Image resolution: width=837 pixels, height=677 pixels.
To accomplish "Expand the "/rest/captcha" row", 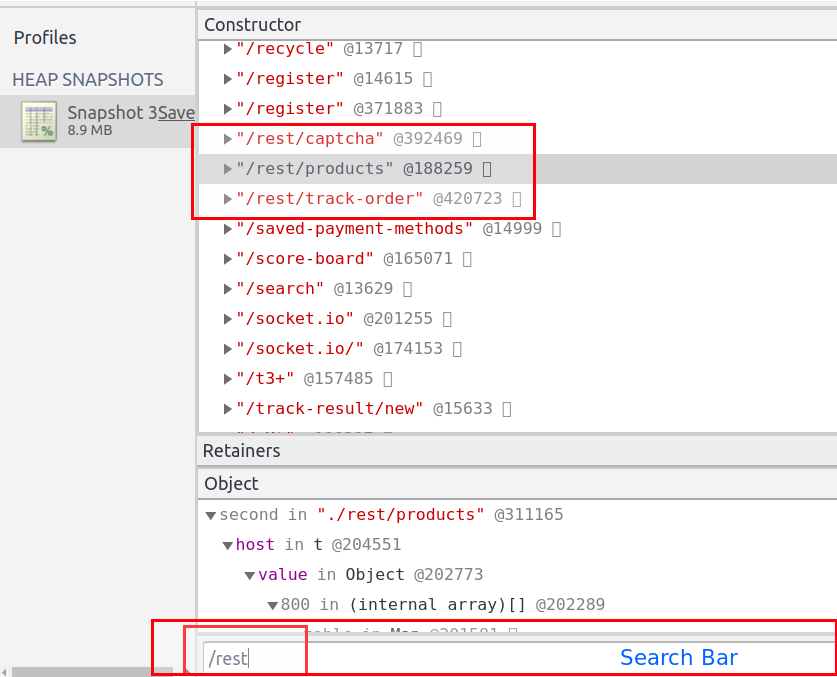I will (x=227, y=139).
